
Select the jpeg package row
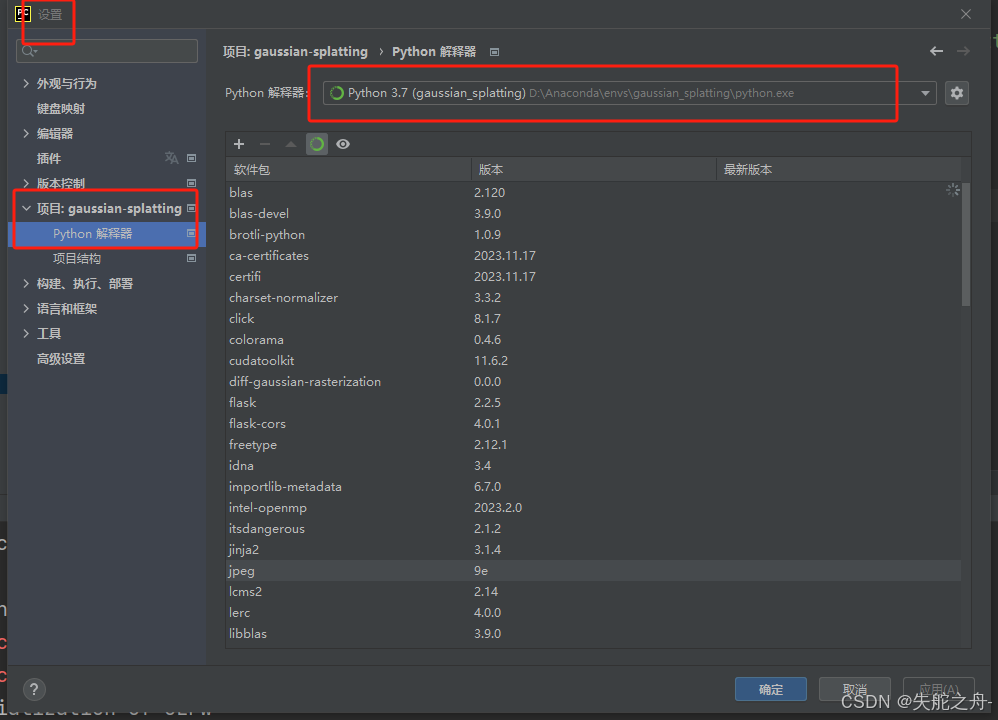pos(593,570)
